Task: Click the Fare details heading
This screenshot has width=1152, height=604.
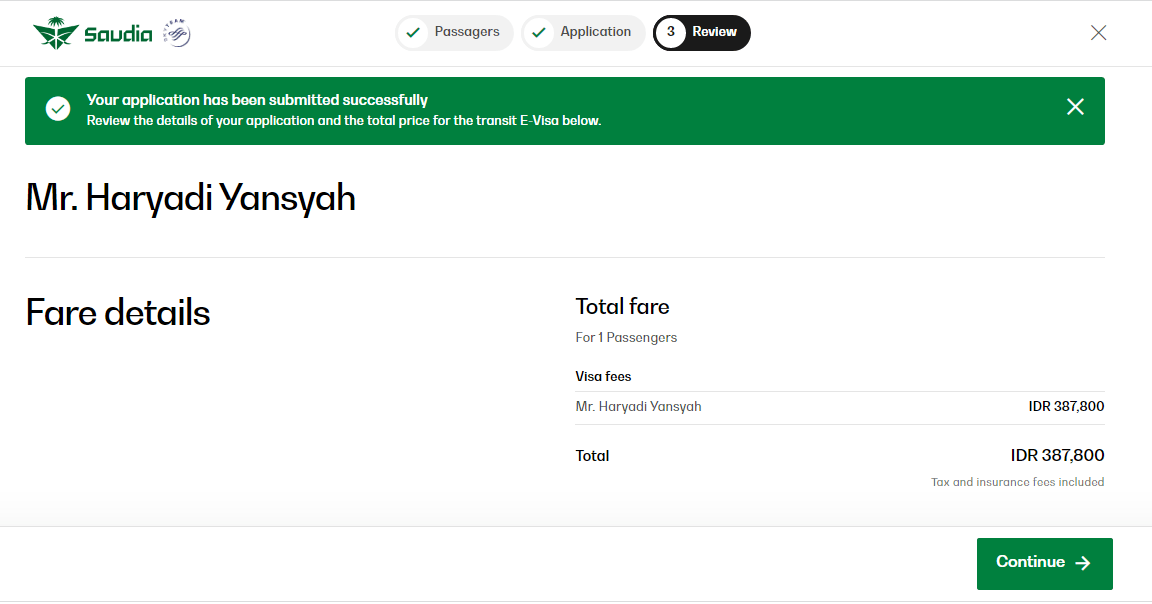Action: click(118, 313)
